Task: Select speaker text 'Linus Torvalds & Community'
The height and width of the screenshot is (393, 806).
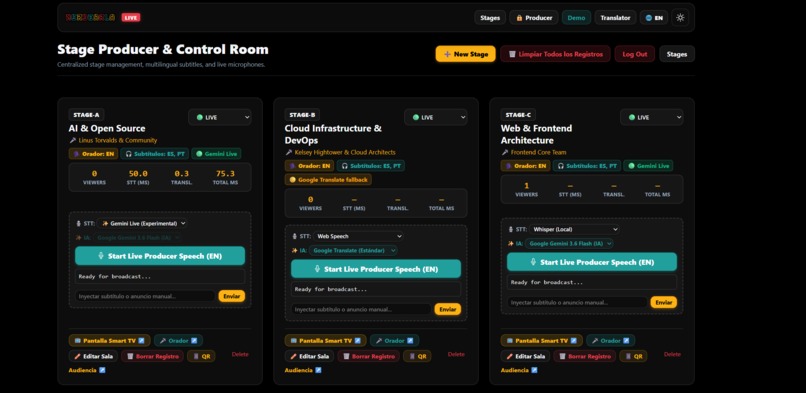Action: [x=118, y=140]
